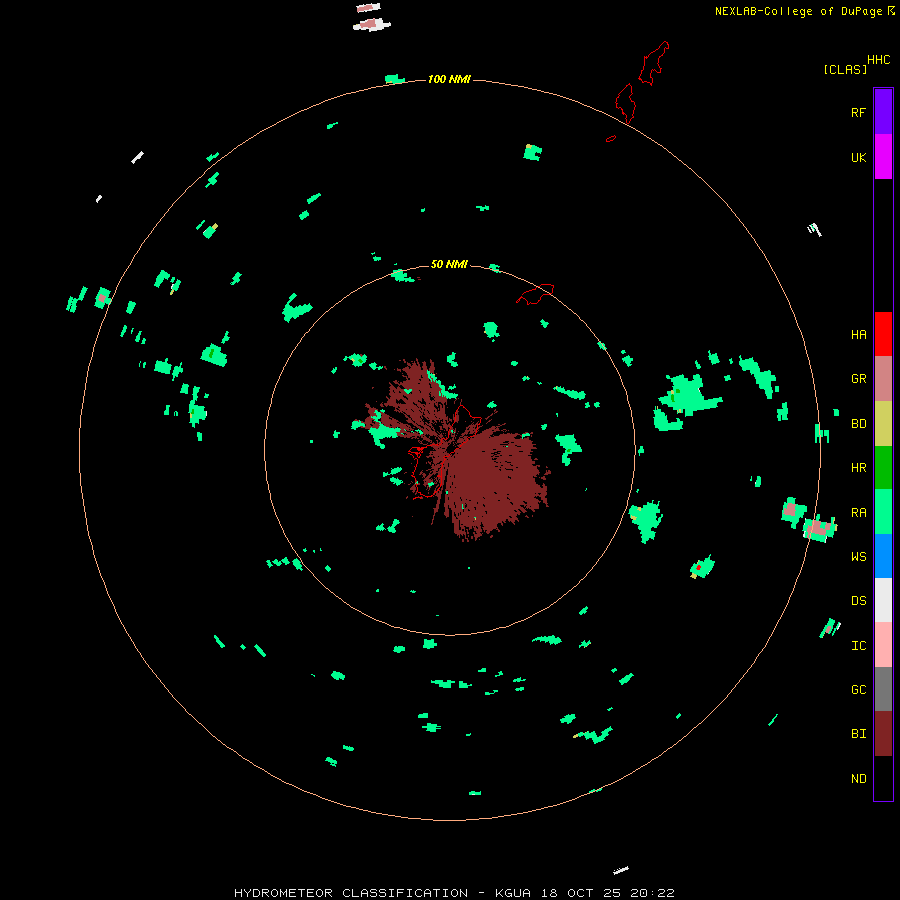Click the HR label text in legend

click(x=858, y=468)
